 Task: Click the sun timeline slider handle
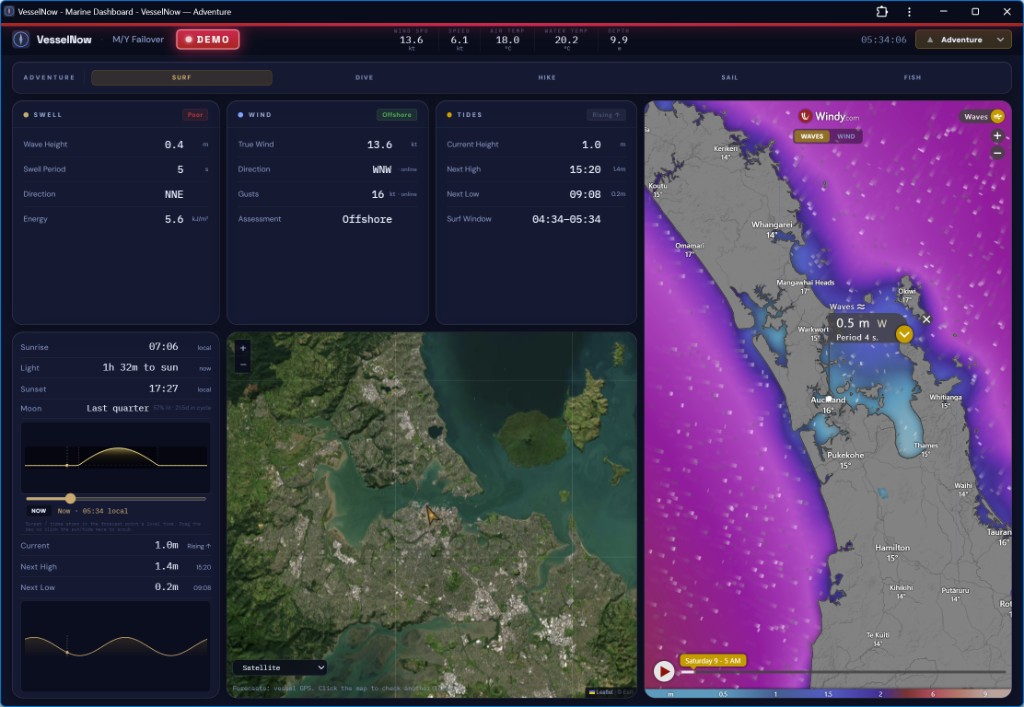click(71, 499)
